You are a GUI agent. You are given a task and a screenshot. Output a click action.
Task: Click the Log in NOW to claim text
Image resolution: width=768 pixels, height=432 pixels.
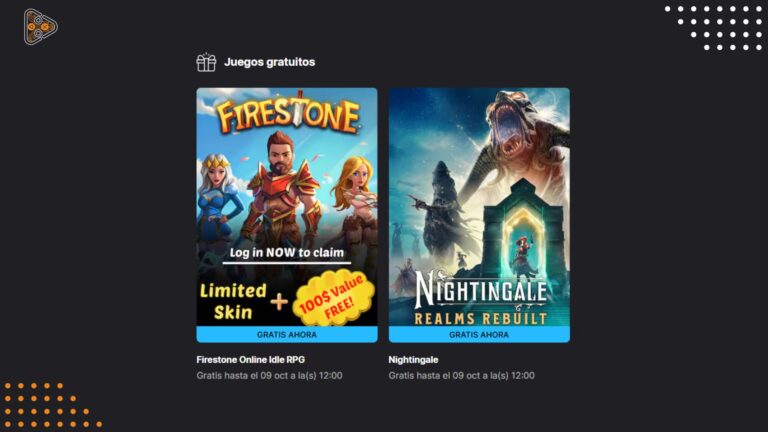287,253
